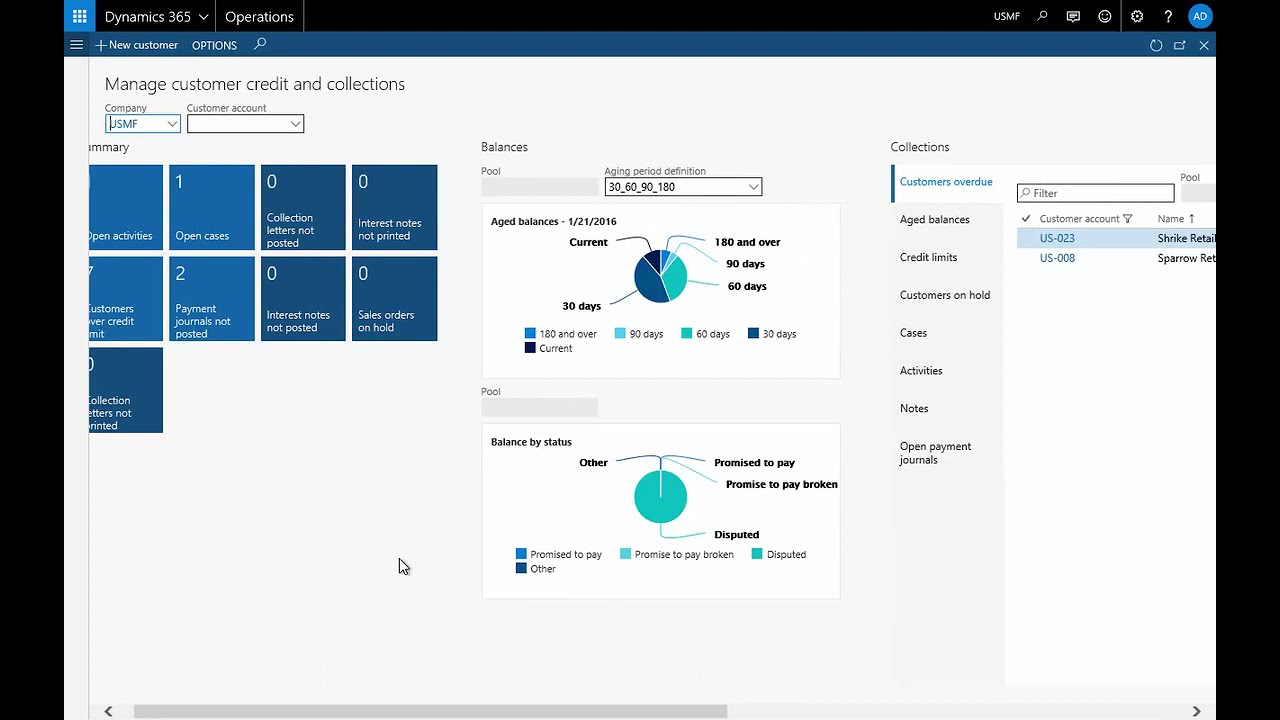Open the app launcher waffle icon

[80, 16]
